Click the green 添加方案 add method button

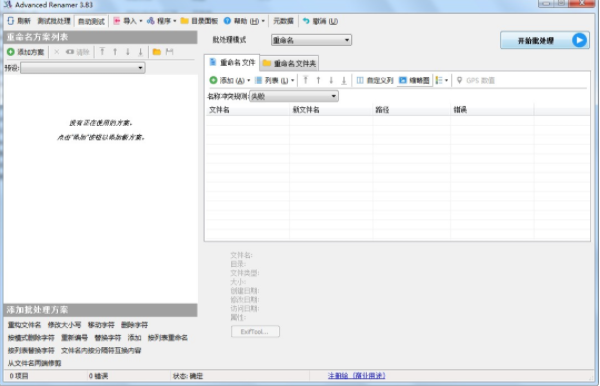26,52
